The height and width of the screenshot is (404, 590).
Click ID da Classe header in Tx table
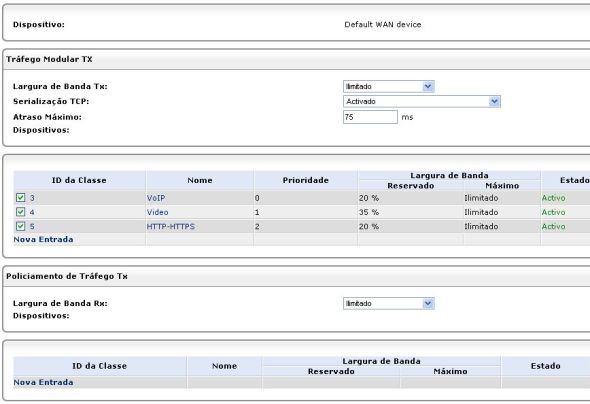coord(79,181)
